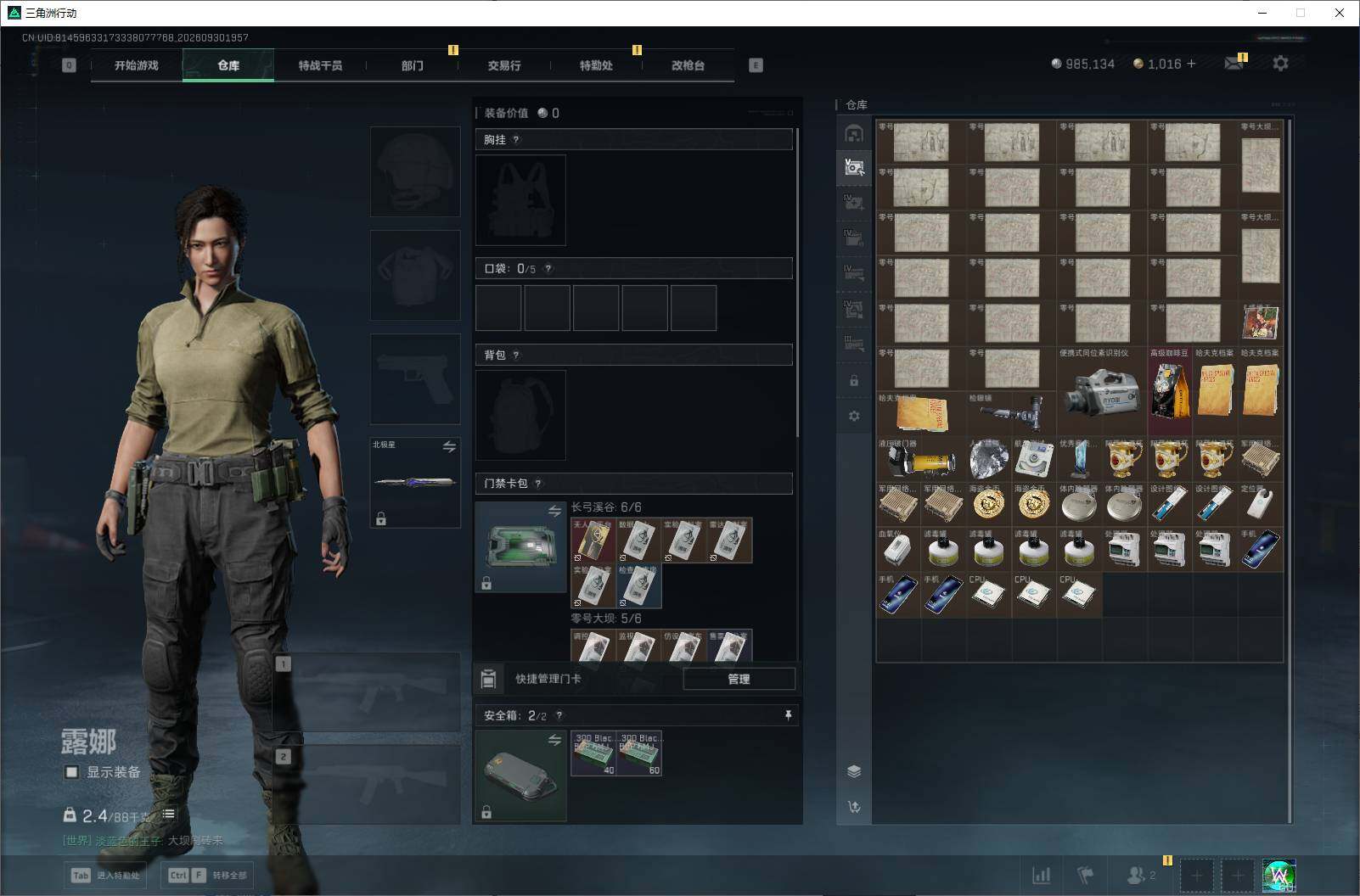This screenshot has width=1360, height=896.
Task: Click the first empty squad invite slot
Action: pyautogui.click(x=1196, y=875)
